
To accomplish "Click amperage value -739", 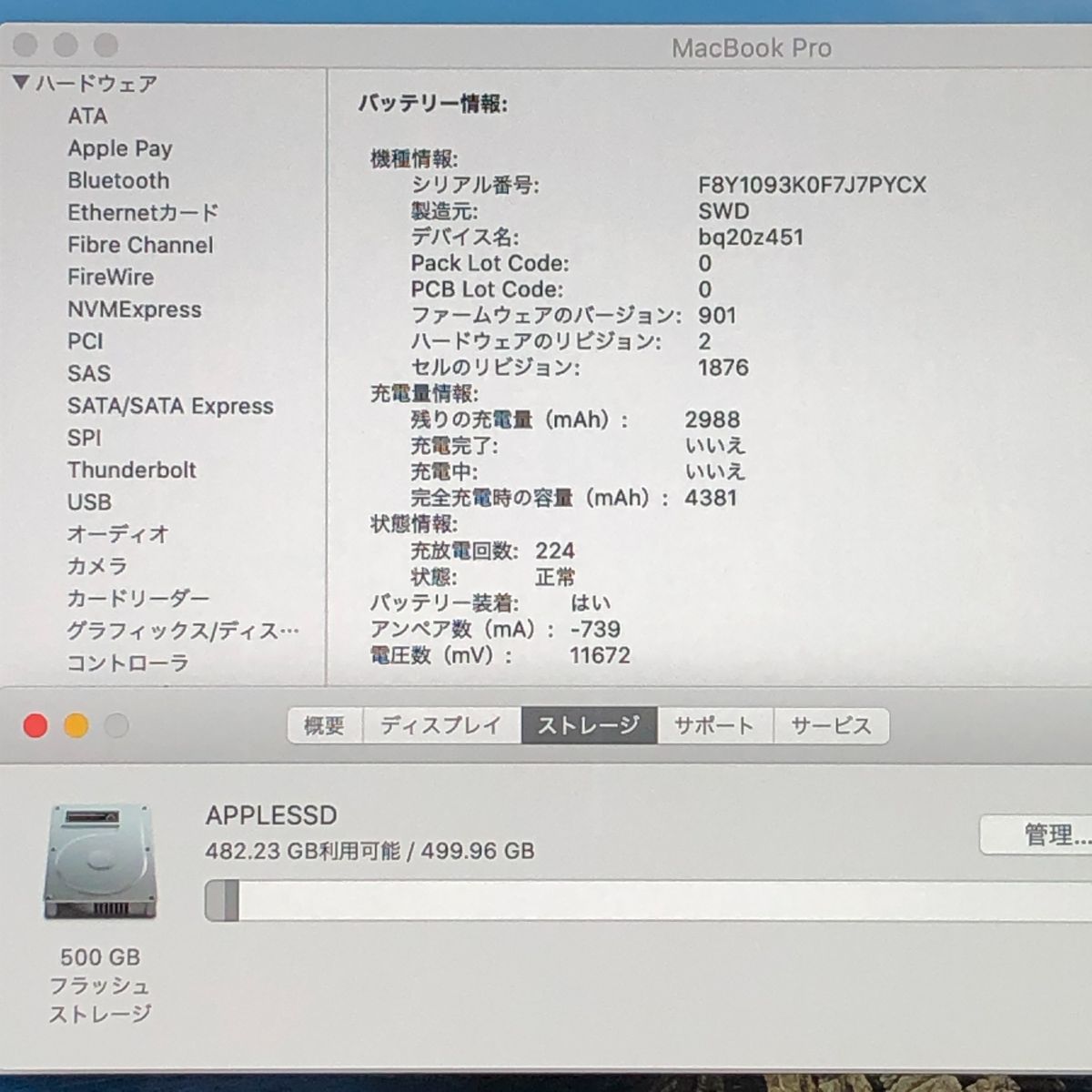I will (x=596, y=629).
